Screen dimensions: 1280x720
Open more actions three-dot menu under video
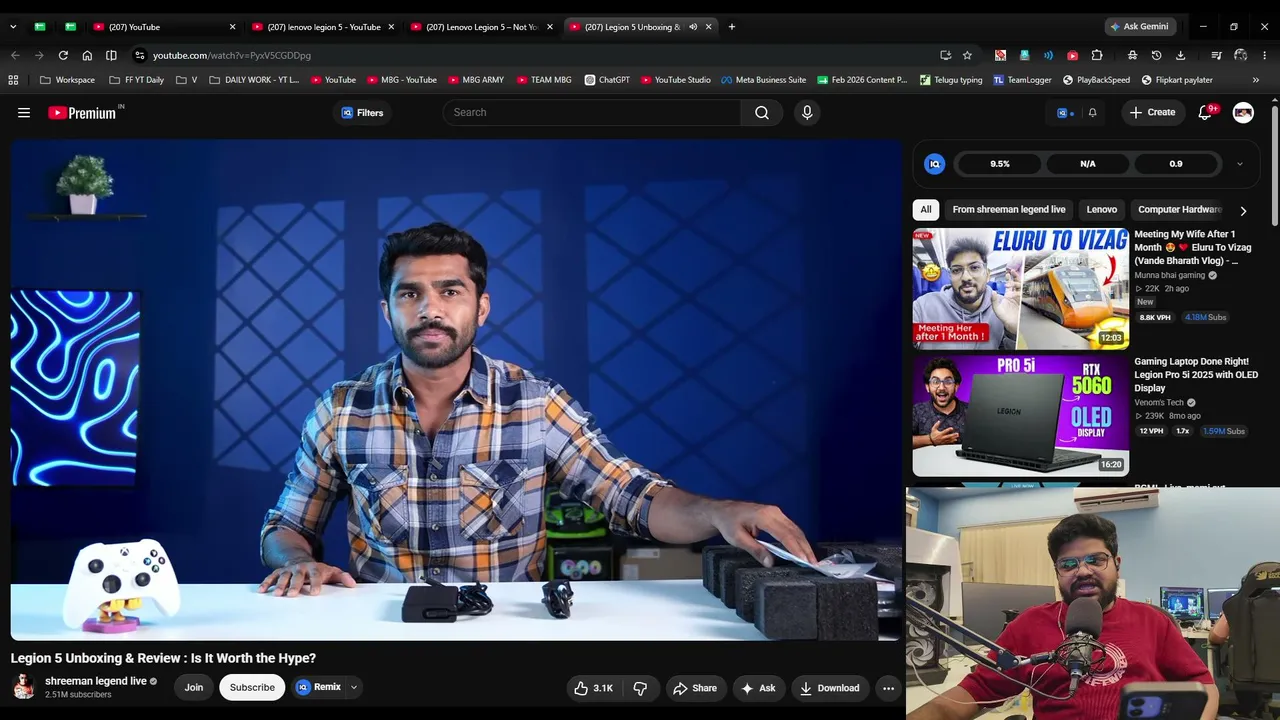tap(888, 688)
